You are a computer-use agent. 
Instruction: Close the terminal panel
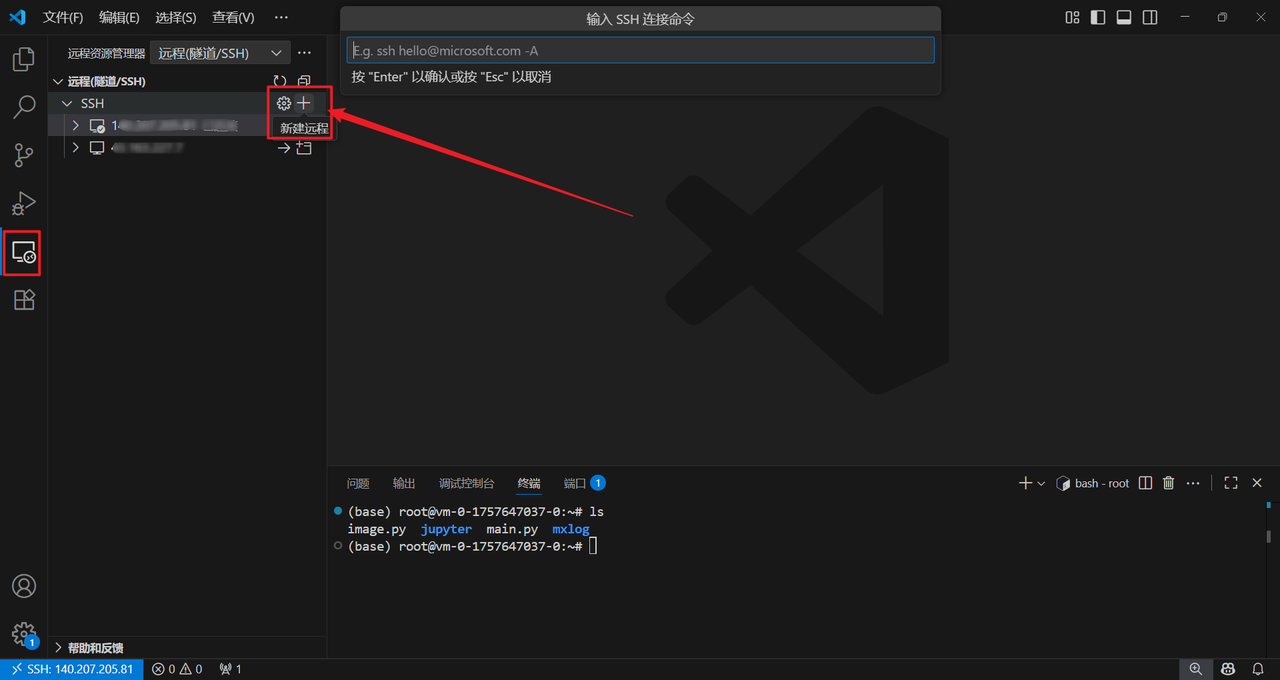1257,483
